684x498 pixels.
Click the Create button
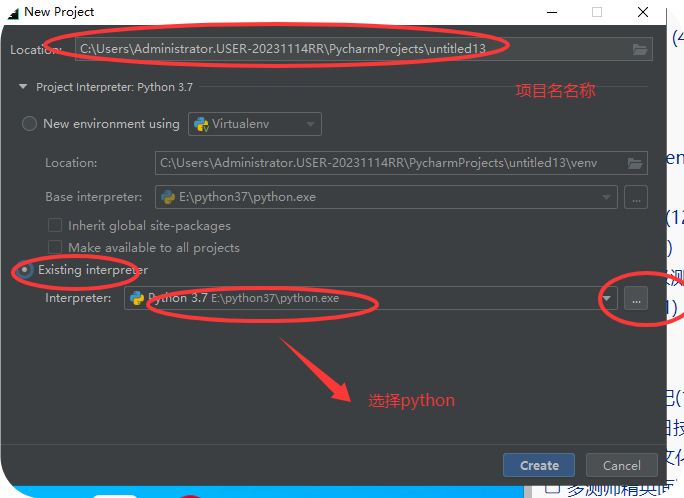[x=539, y=465]
